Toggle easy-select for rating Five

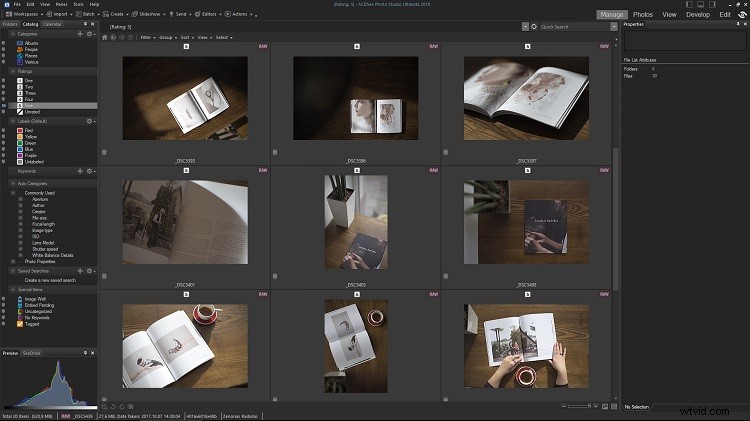click(4, 105)
